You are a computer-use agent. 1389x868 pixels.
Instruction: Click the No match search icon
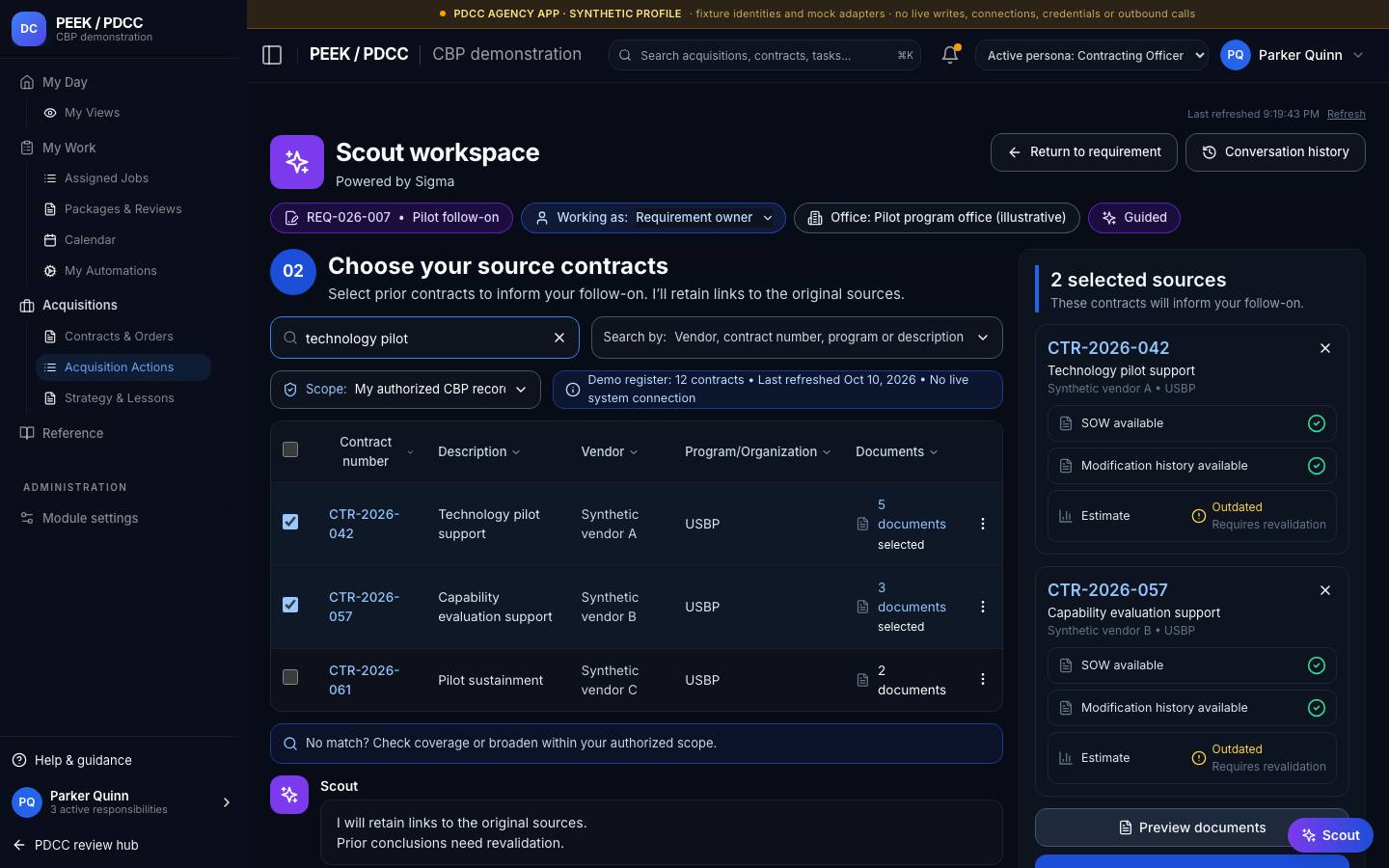pos(290,744)
